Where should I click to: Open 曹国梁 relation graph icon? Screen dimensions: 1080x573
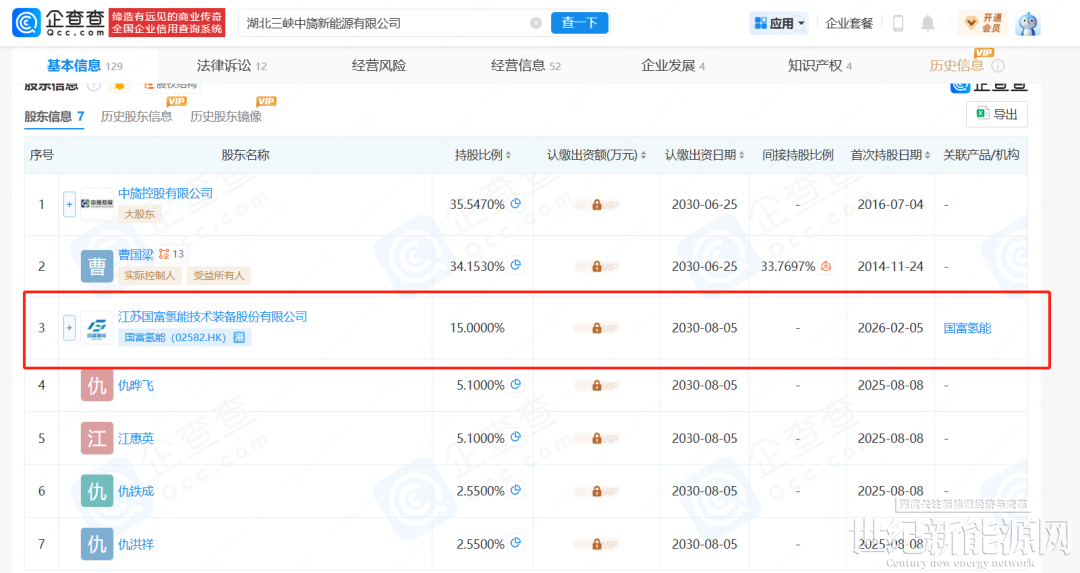(164, 254)
